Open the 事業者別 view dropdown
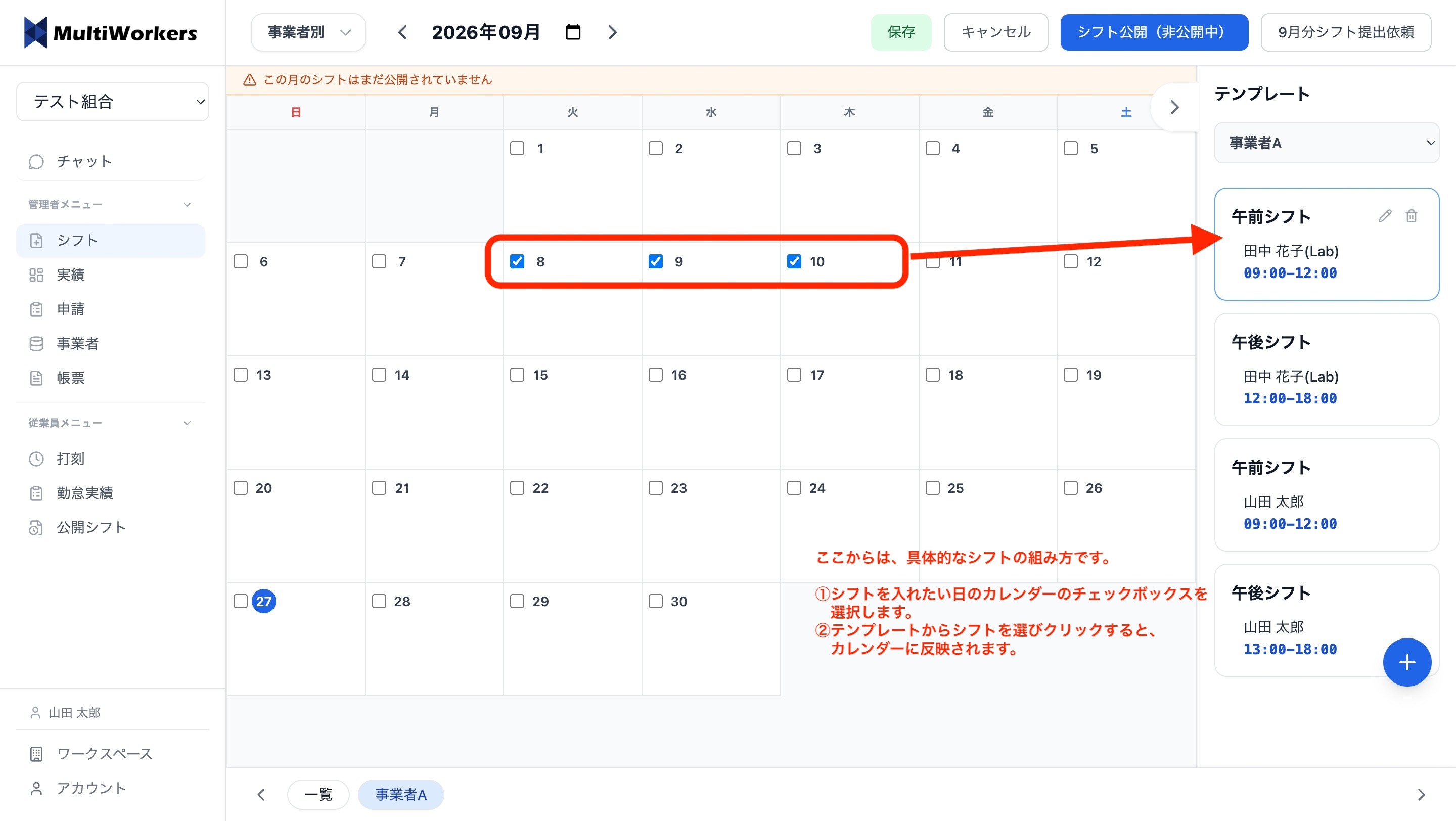 coord(308,32)
